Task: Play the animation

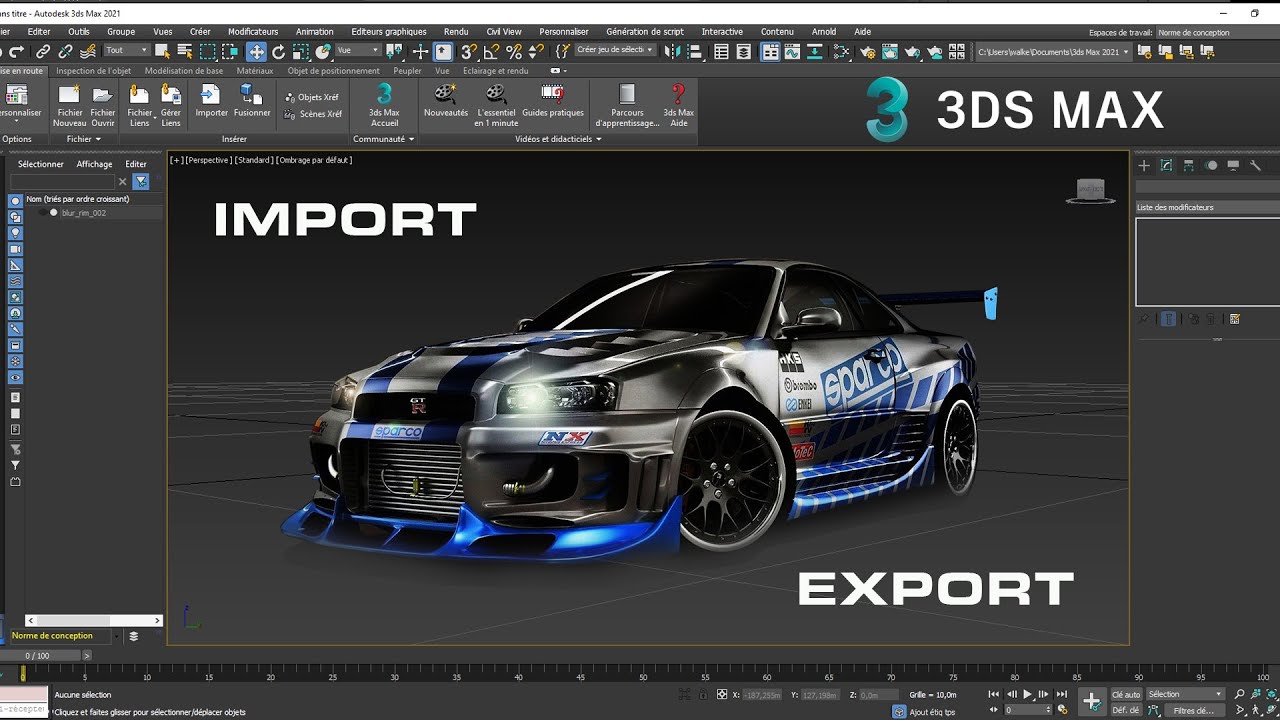Action: point(1027,694)
